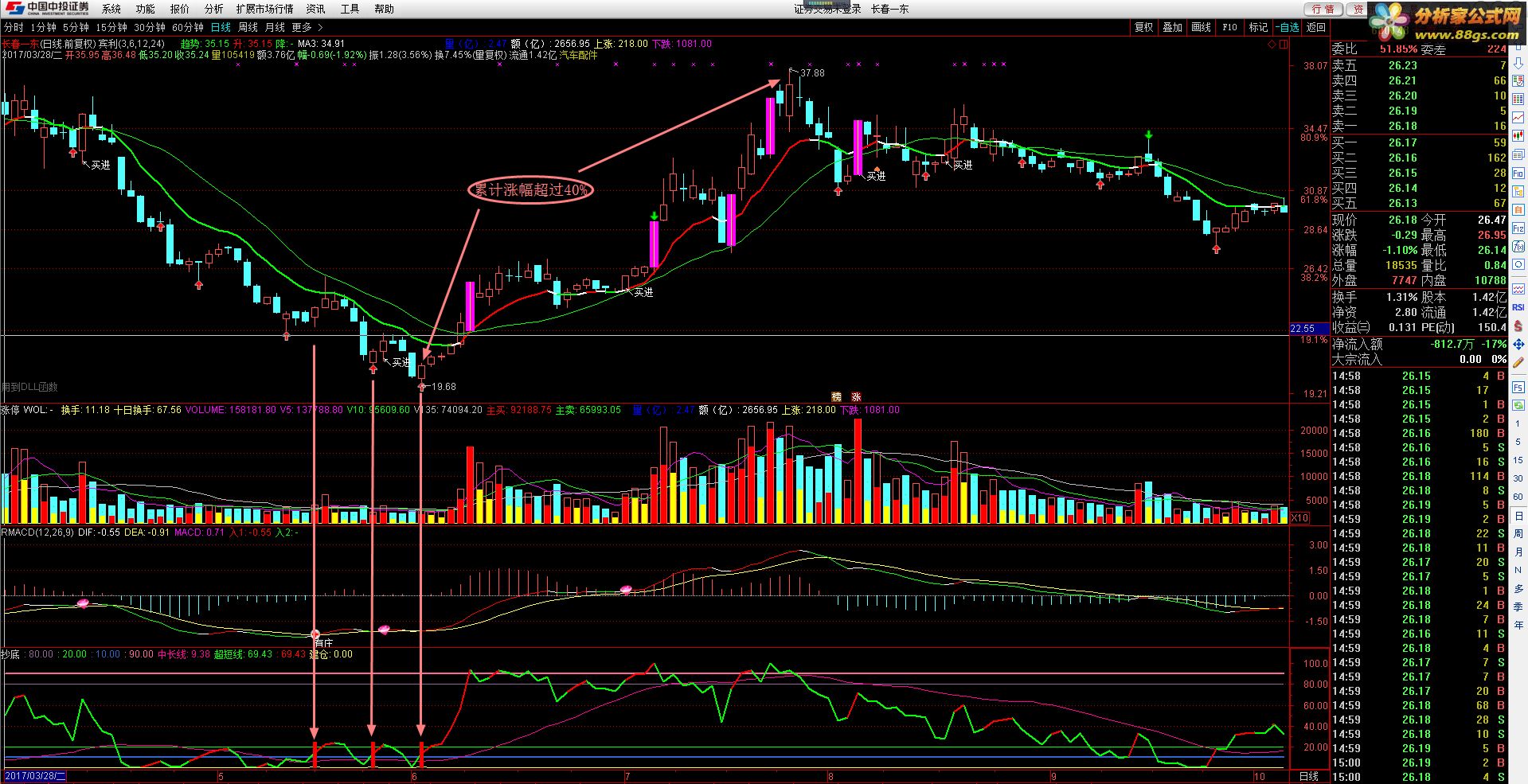Screen dimensions: 1528x784
Task: Switch to 分时 intraday chart tab
Action: click(14, 27)
